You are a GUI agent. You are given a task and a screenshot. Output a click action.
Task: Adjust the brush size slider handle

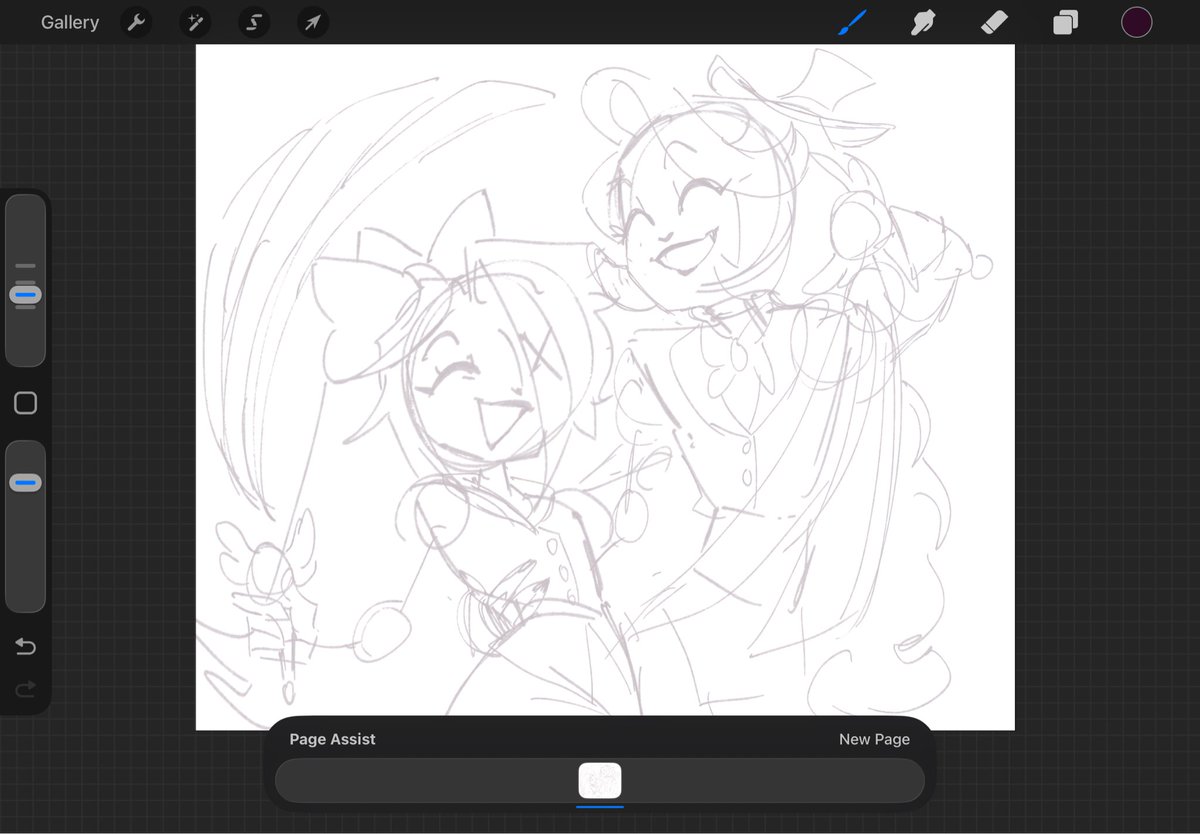[x=25, y=295]
